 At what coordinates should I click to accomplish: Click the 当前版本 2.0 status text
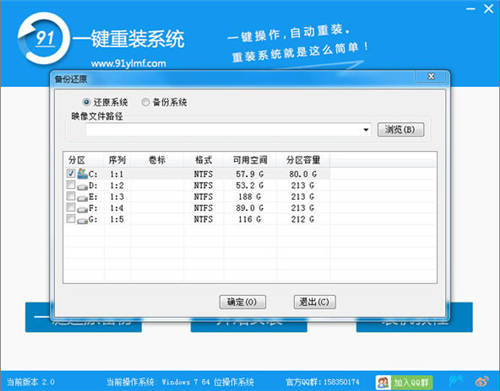point(31,382)
